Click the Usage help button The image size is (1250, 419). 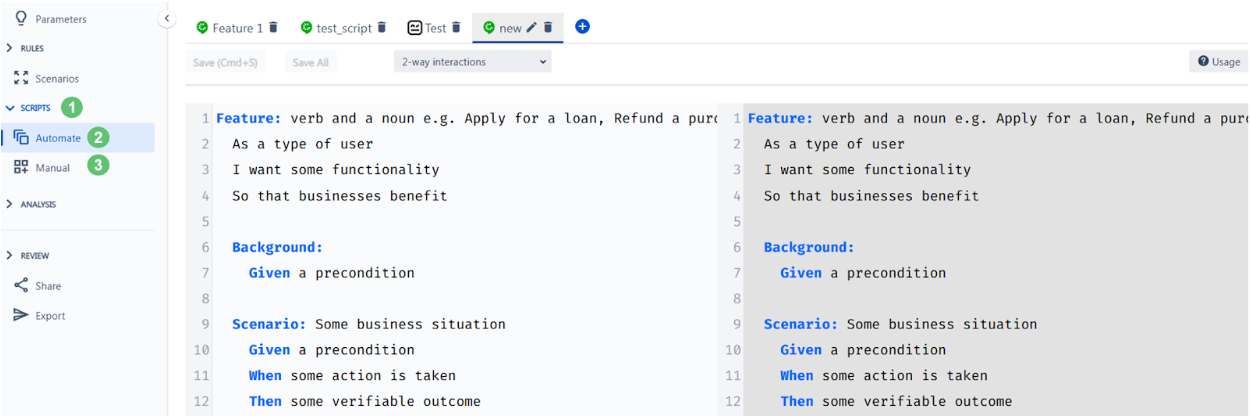click(1218, 62)
